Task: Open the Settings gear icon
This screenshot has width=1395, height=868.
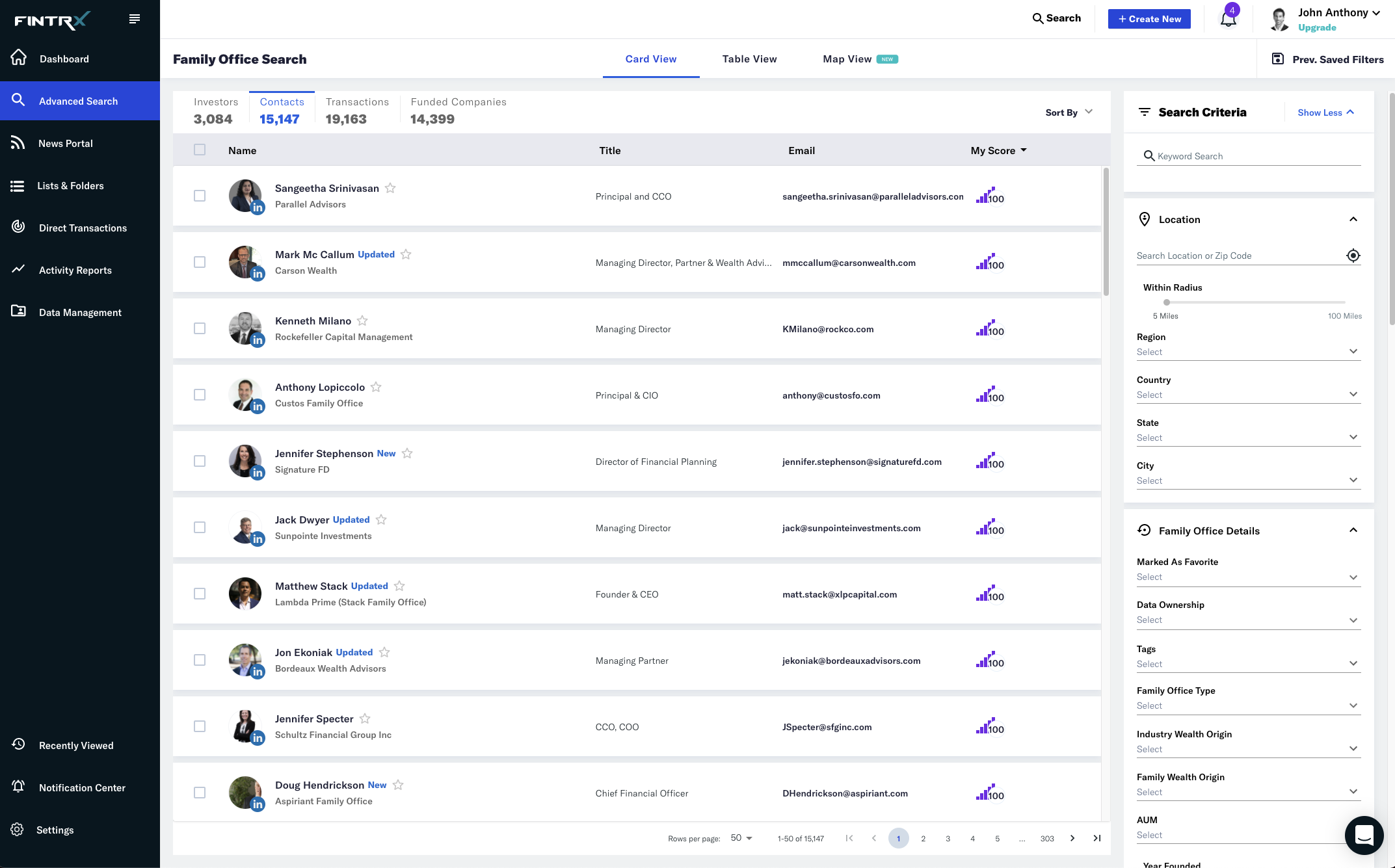Action: [x=17, y=830]
